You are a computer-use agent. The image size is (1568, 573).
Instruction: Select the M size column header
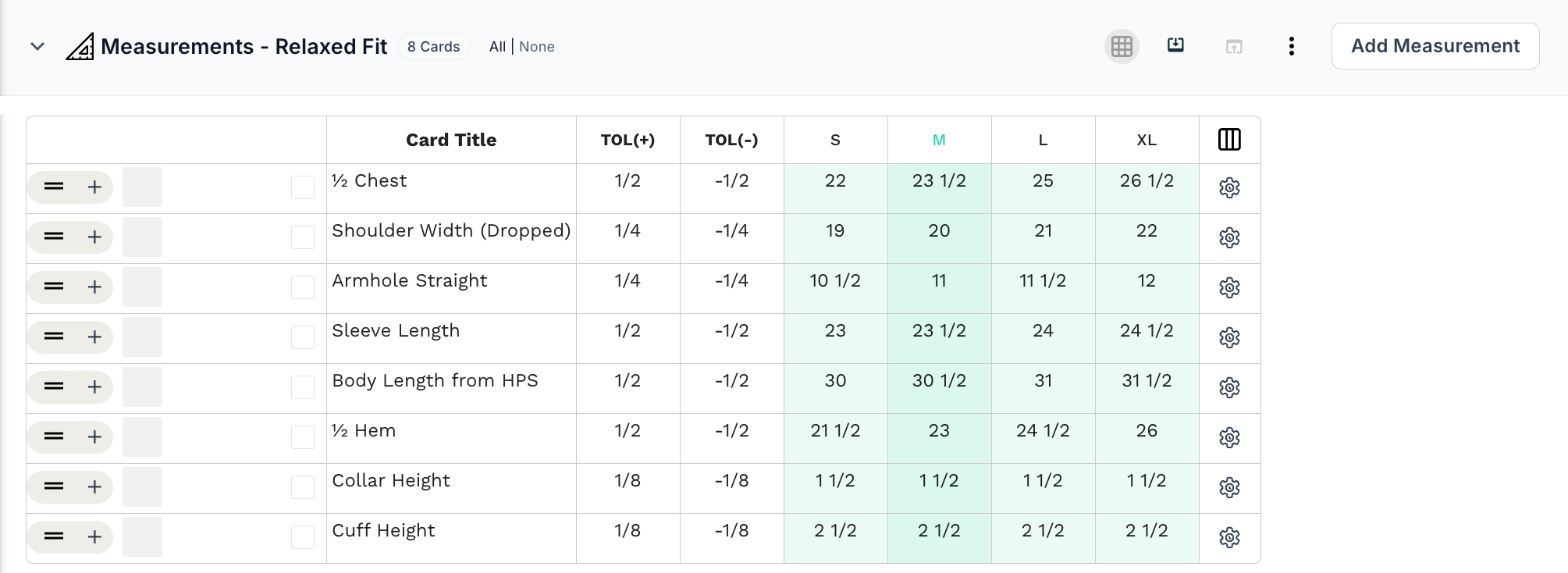coord(939,140)
